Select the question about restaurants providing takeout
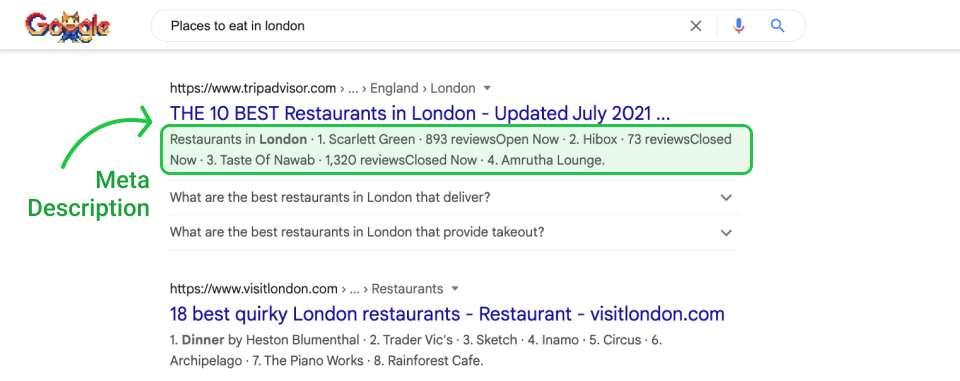 tap(357, 233)
